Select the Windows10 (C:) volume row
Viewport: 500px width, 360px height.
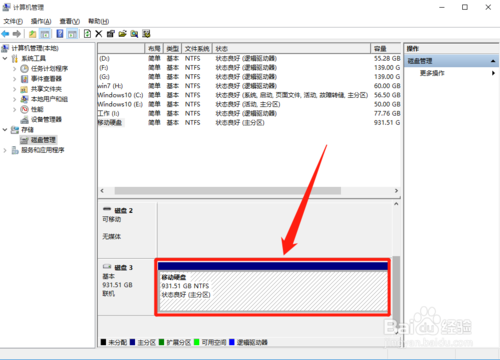249,95
